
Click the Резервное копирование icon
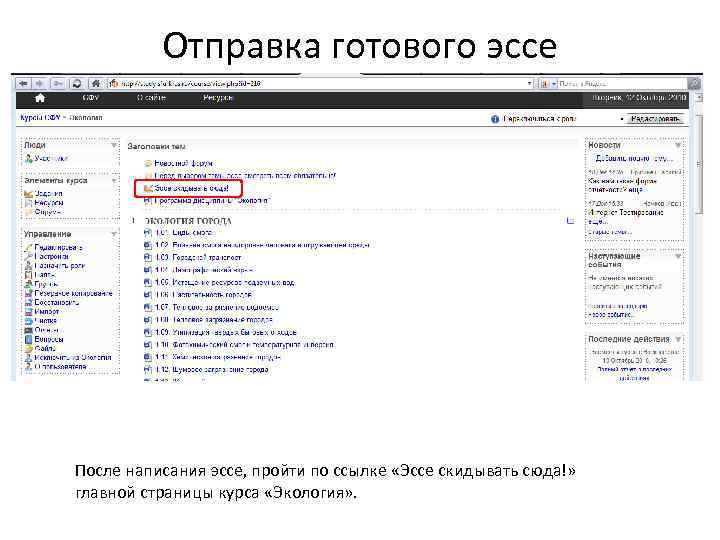[28, 293]
